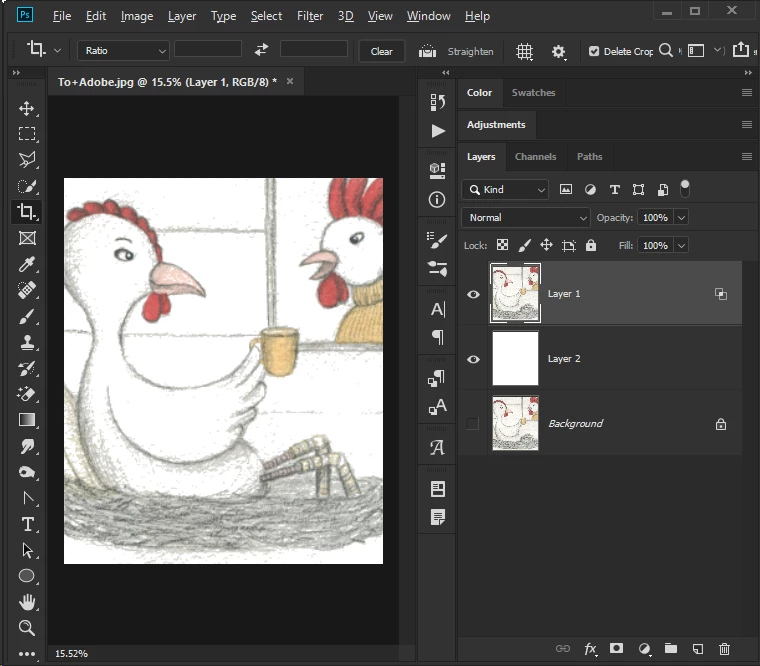Viewport: 760px width, 666px height.
Task: Toggle lock position
Action: [x=546, y=245]
